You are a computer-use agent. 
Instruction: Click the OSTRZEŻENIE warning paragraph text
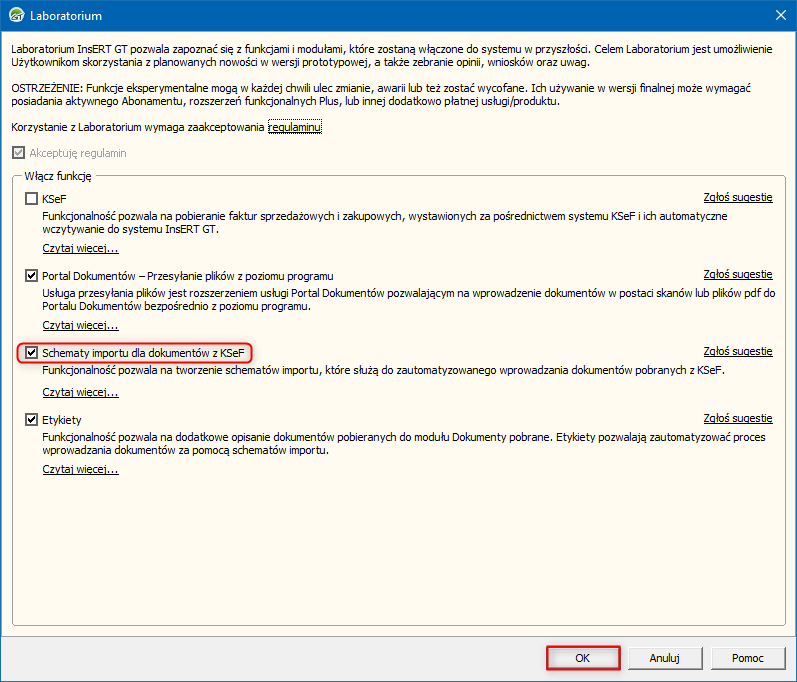point(381,95)
